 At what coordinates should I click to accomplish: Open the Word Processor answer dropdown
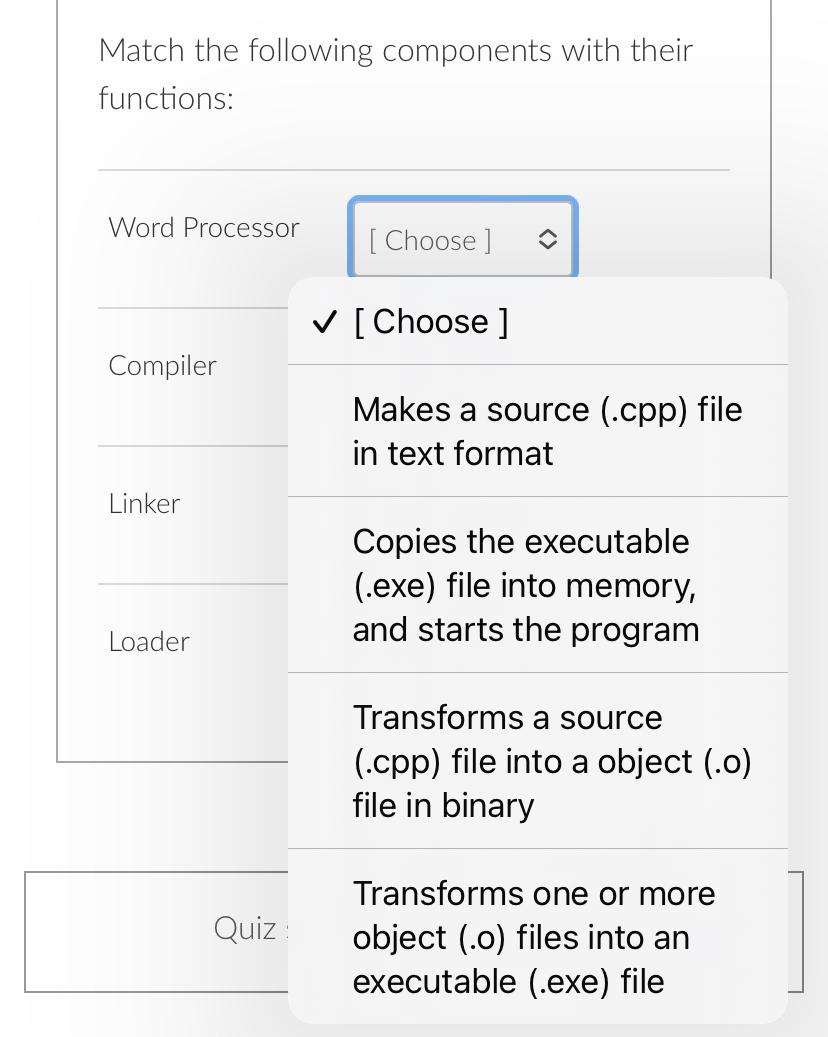tap(462, 238)
